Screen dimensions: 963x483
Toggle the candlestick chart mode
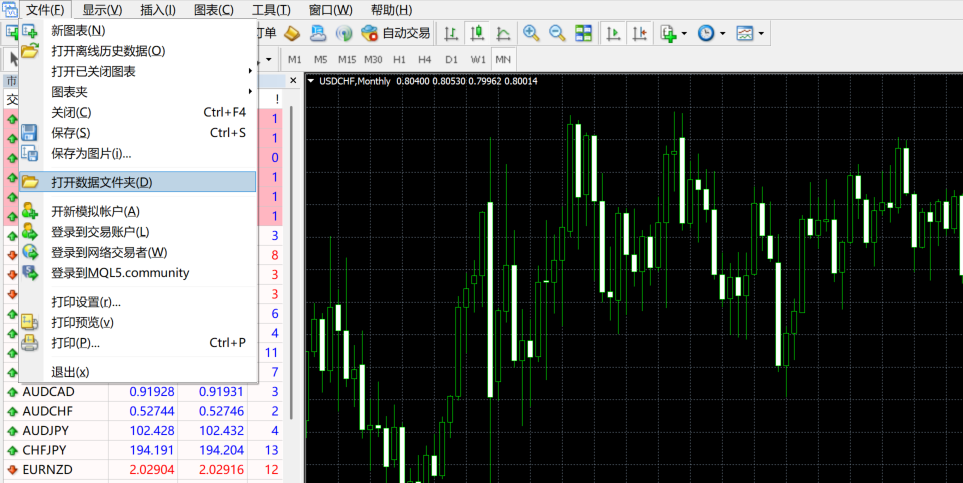pyautogui.click(x=477, y=33)
